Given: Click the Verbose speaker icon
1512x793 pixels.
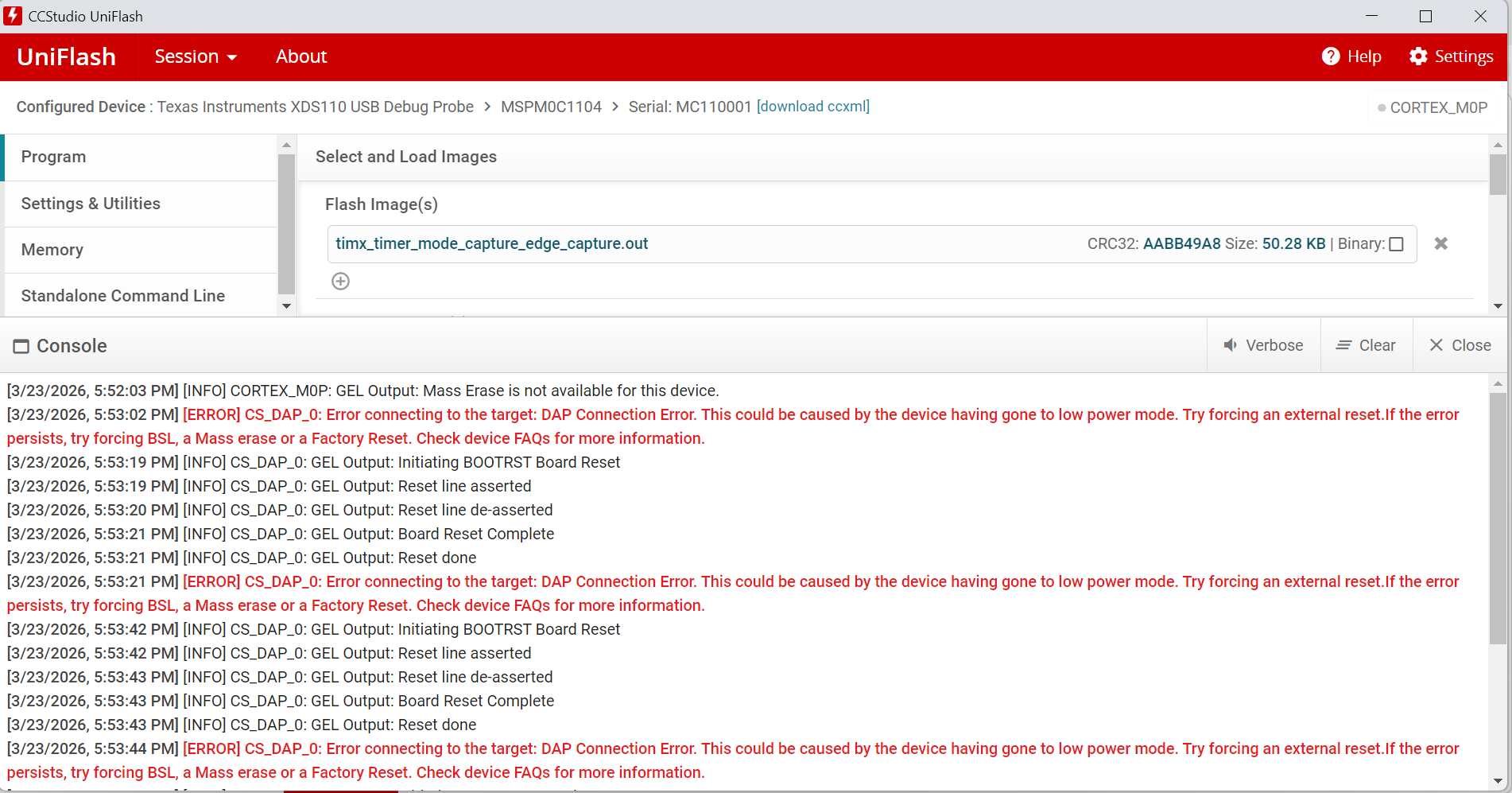Looking at the screenshot, I should (x=1230, y=345).
